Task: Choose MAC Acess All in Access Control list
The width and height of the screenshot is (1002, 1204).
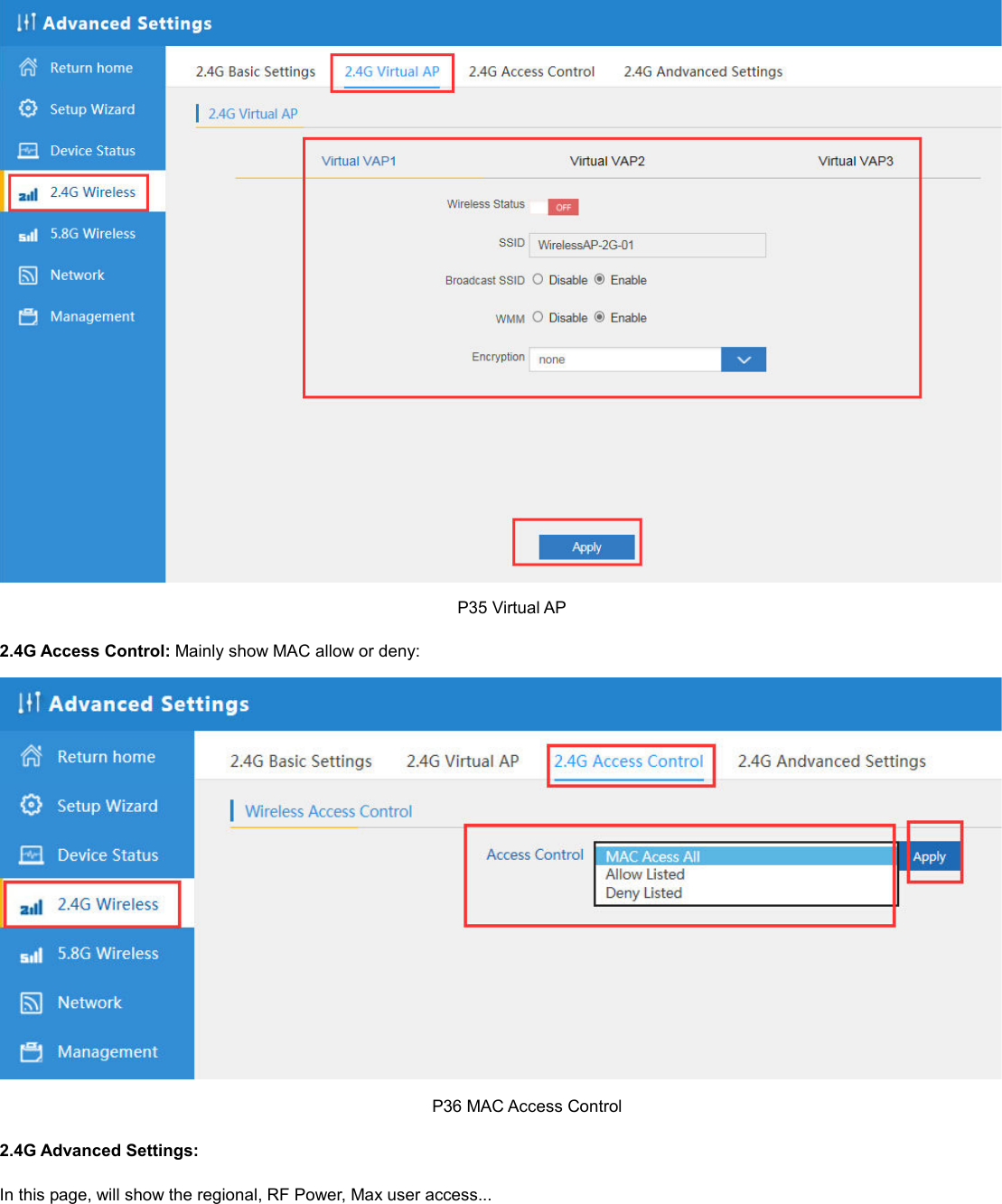Action: (744, 856)
